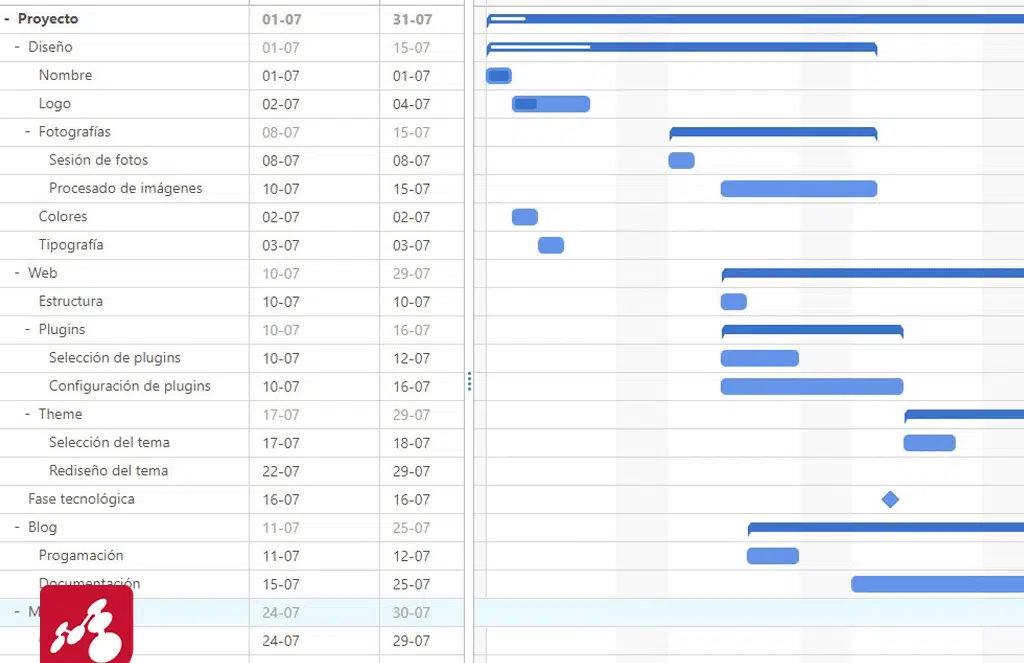Select the Nombre task name in the grid
Screen dimensions: 1024x663
click(x=65, y=75)
